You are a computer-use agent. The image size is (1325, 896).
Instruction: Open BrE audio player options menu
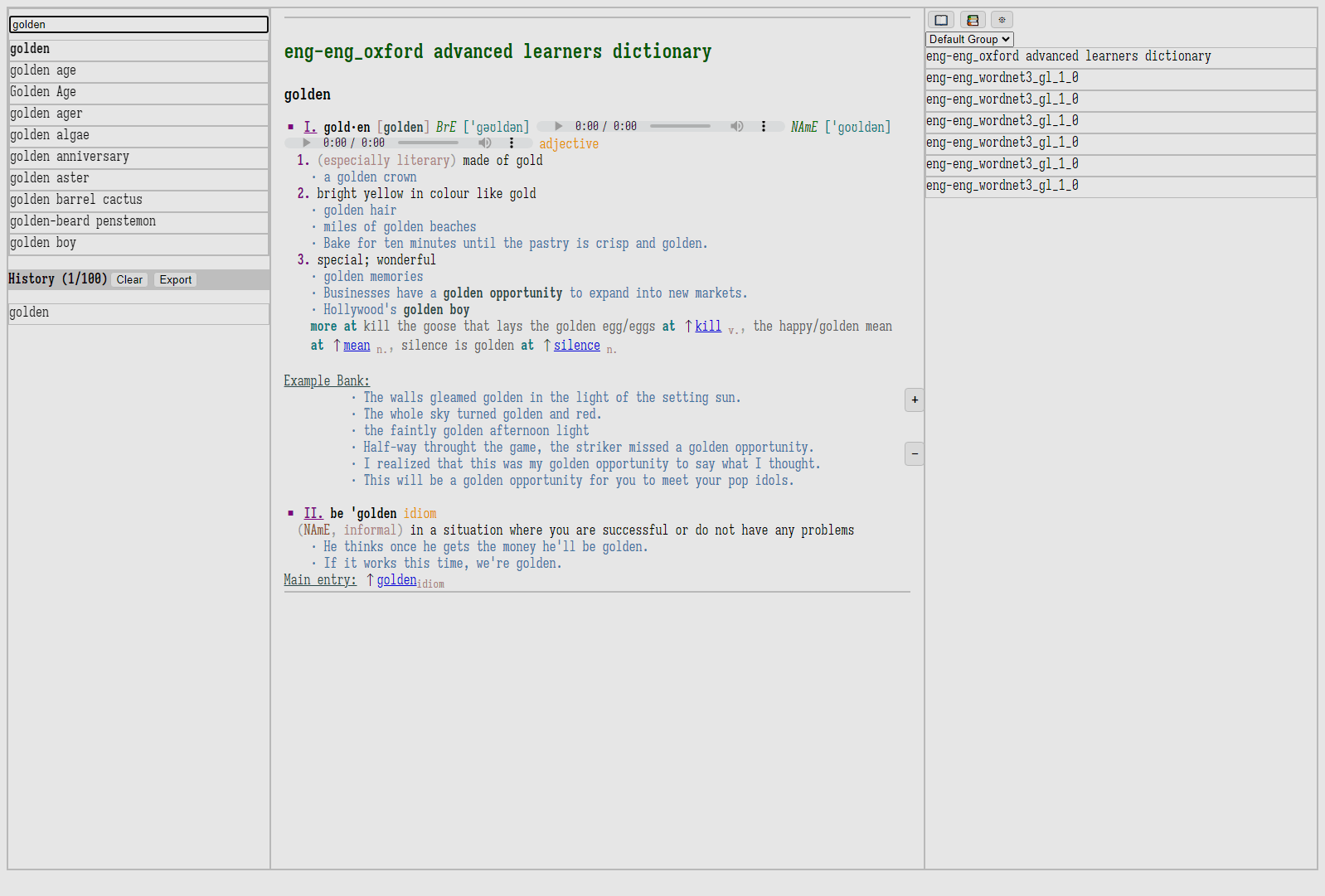[x=764, y=126]
